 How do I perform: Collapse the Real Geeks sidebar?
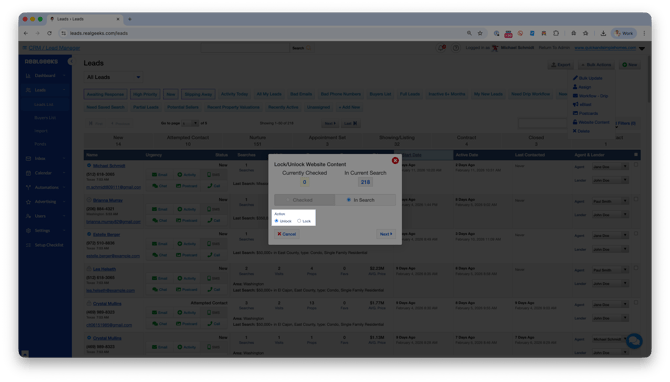click(70, 62)
